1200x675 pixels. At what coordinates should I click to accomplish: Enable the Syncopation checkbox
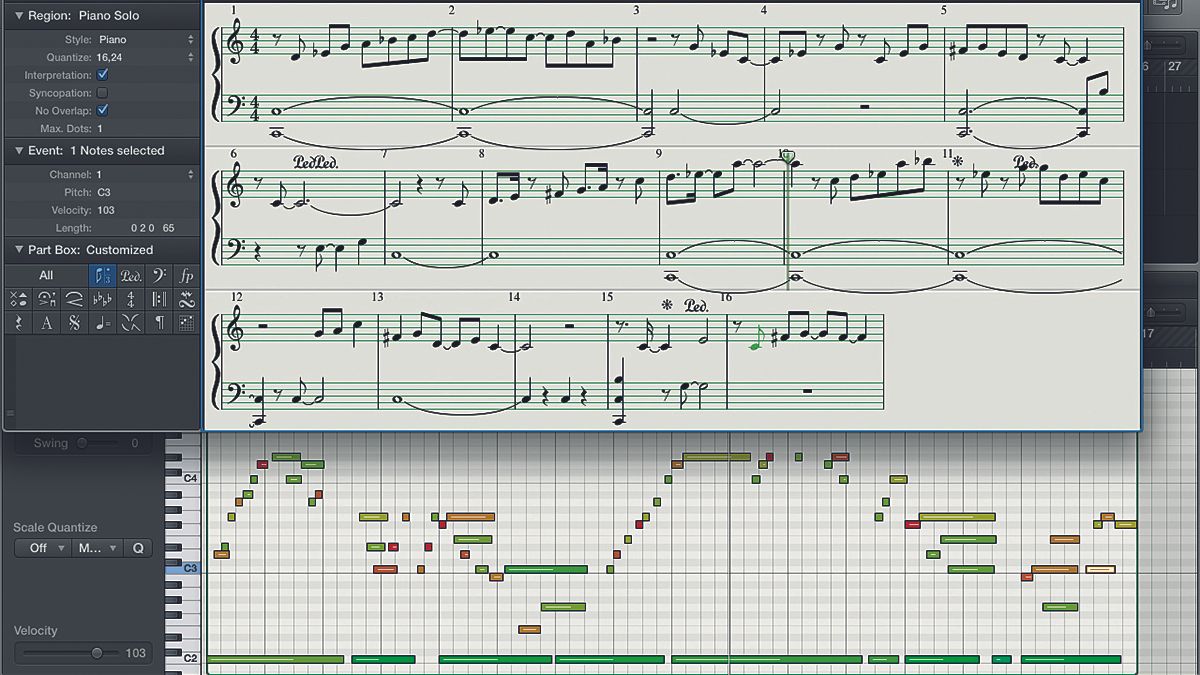click(x=100, y=92)
